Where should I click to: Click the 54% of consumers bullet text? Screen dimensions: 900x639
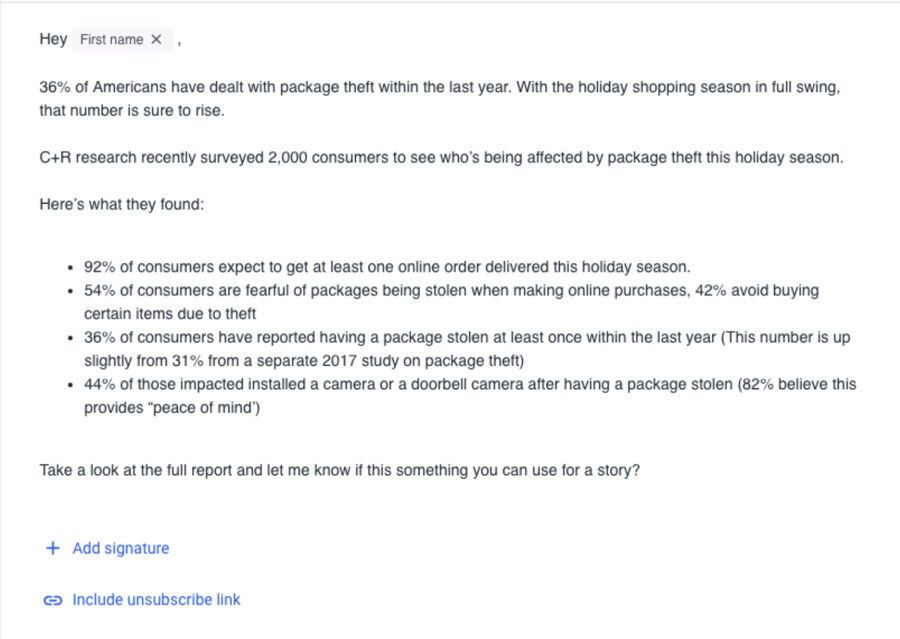point(452,302)
